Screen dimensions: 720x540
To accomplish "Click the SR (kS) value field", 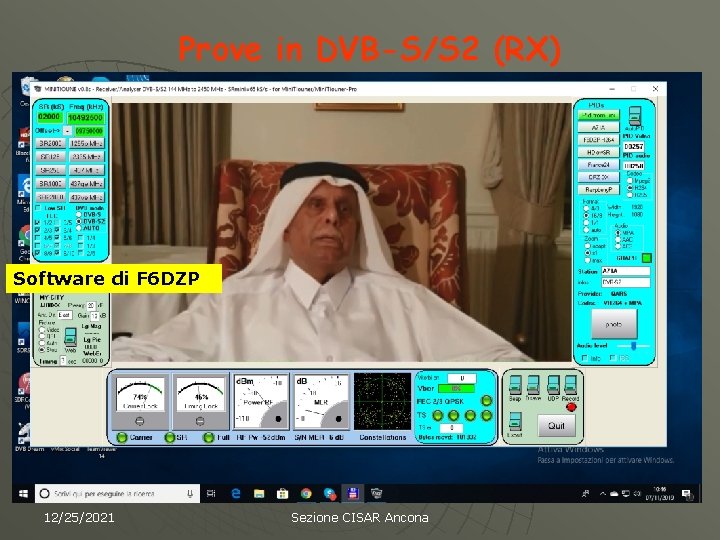I will (x=49, y=117).
